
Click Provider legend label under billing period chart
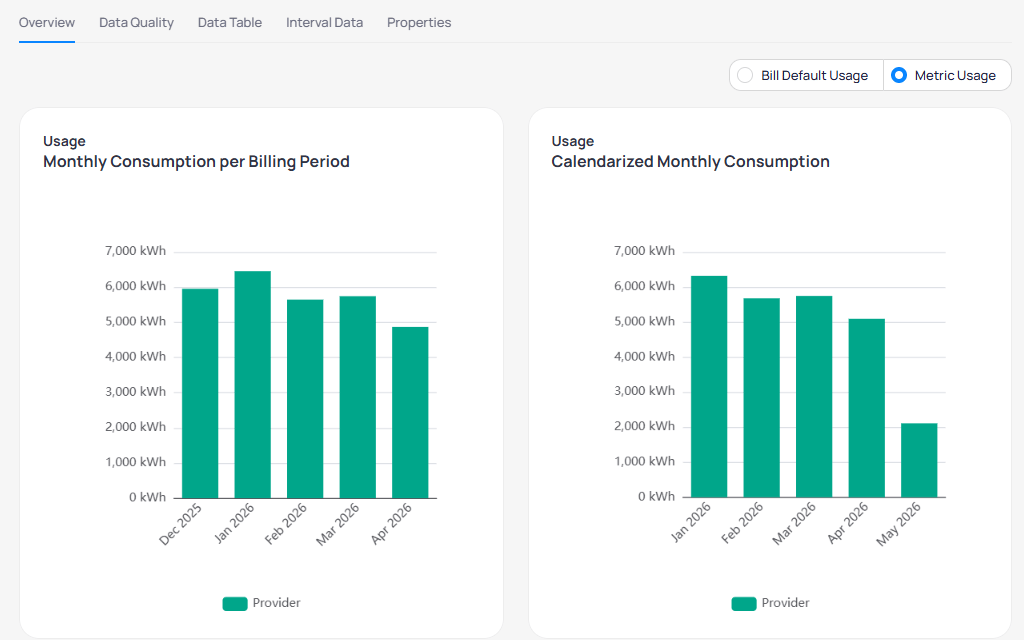click(x=276, y=603)
